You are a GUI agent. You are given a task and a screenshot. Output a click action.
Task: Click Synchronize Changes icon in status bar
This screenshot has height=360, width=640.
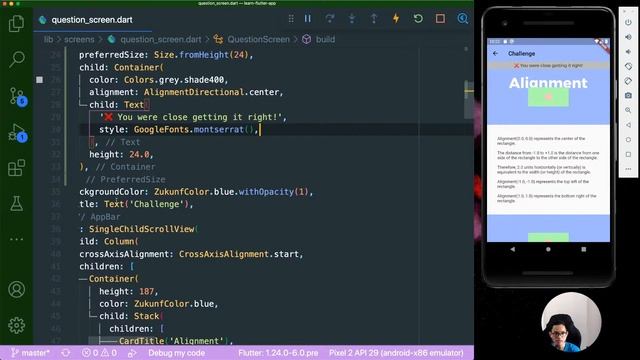[x=66, y=353]
